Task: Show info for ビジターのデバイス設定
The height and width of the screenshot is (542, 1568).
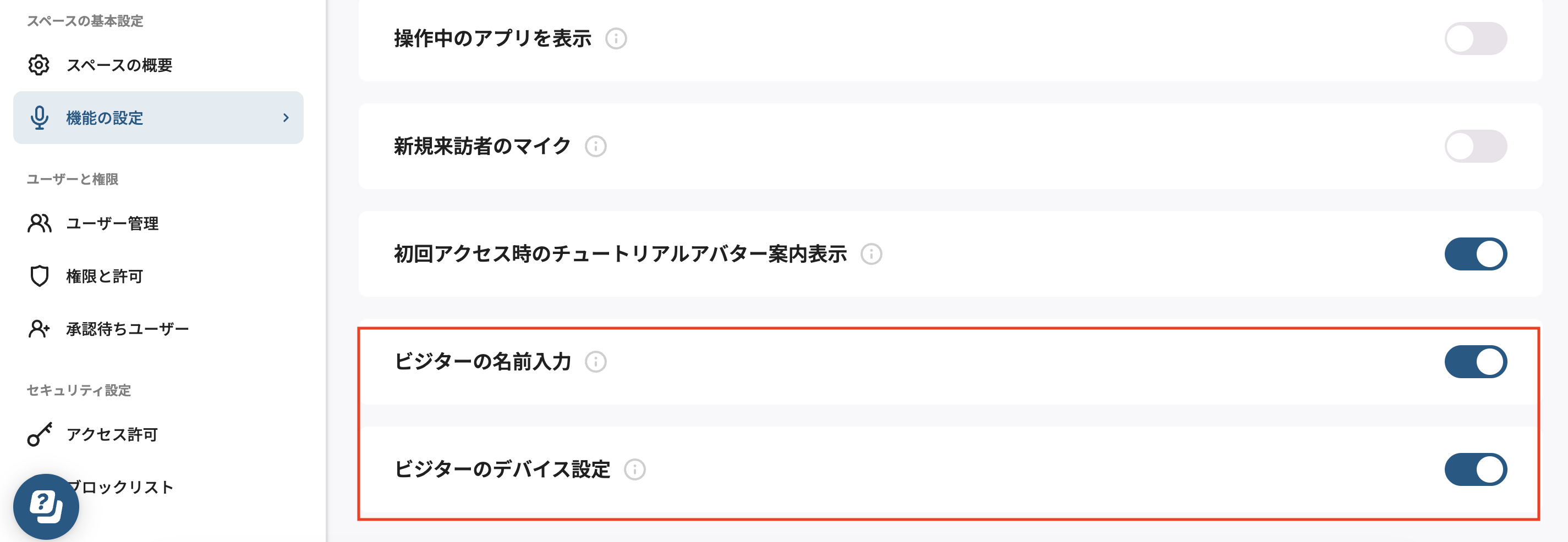Action: [634, 469]
